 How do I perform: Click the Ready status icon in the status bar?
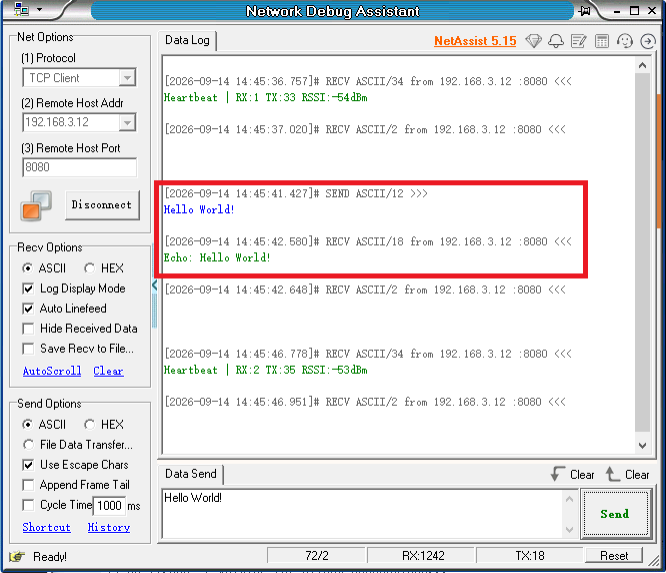point(17,556)
